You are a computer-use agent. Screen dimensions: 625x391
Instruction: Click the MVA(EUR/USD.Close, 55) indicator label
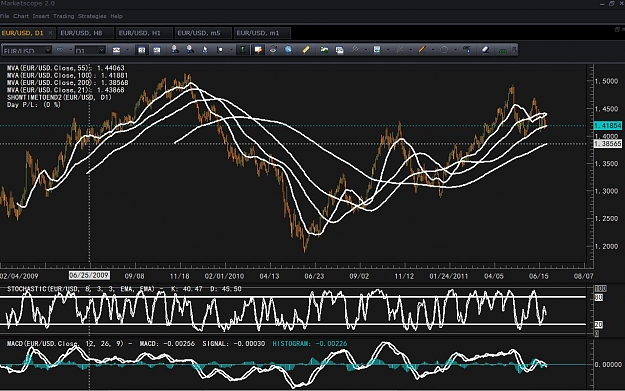(x=66, y=68)
